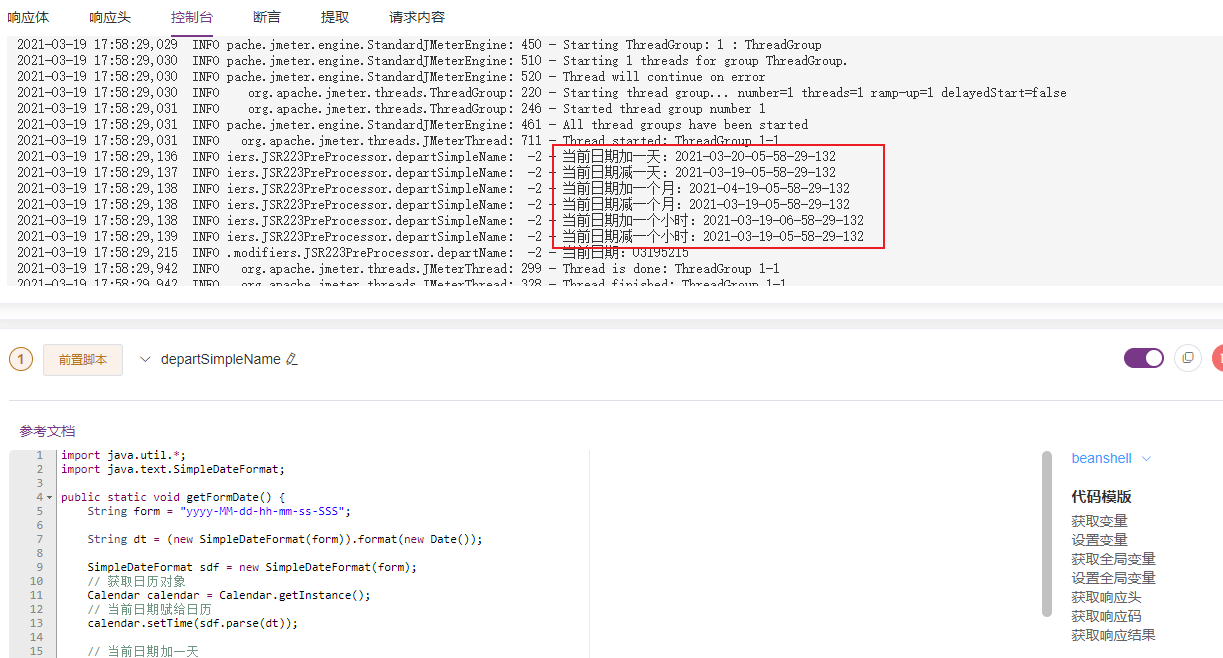Collapse code fold arrow at line 4
This screenshot has height=658, width=1223.
tap(49, 497)
